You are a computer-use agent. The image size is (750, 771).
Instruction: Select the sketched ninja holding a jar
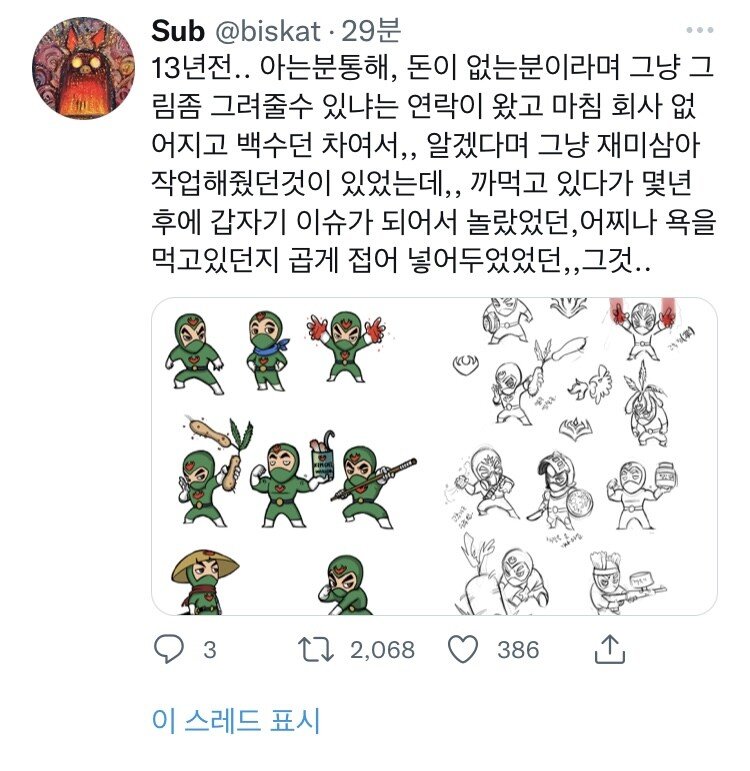point(642,494)
